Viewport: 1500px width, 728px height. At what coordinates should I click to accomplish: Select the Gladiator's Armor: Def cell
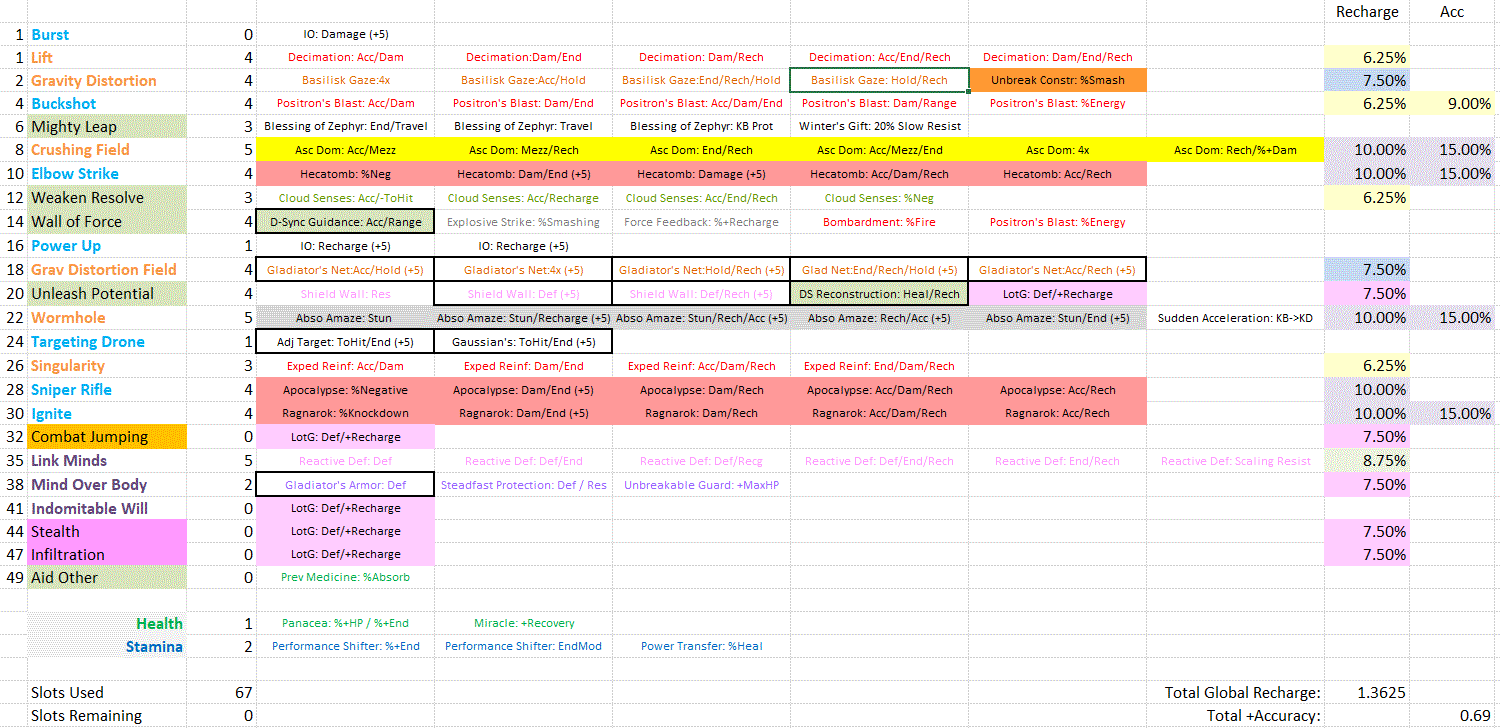point(345,485)
